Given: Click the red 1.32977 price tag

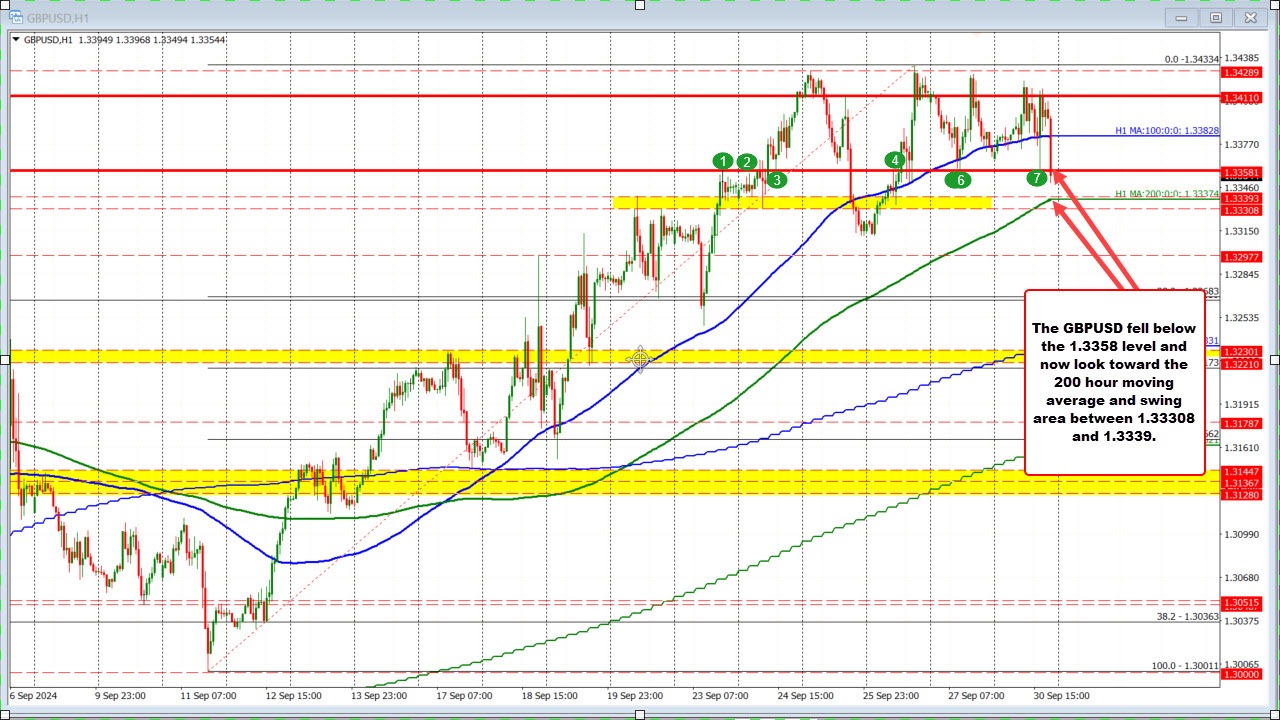Looking at the screenshot, I should 1240,257.
